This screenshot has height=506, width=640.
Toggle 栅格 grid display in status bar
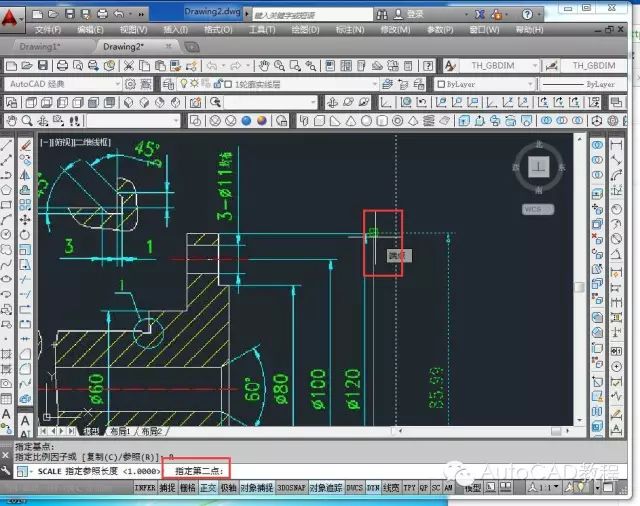tap(188, 487)
